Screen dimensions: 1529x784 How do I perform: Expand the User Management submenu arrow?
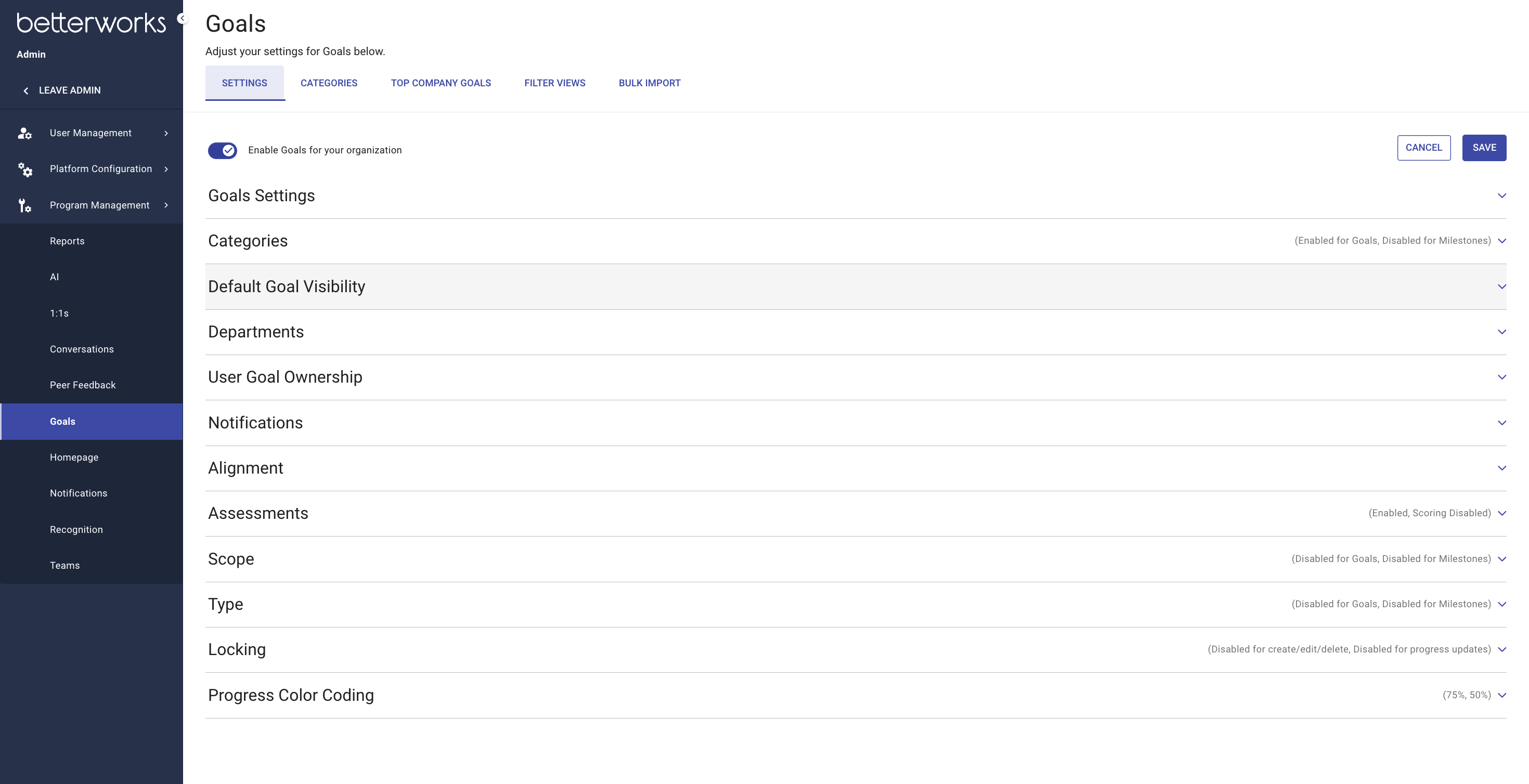click(166, 134)
